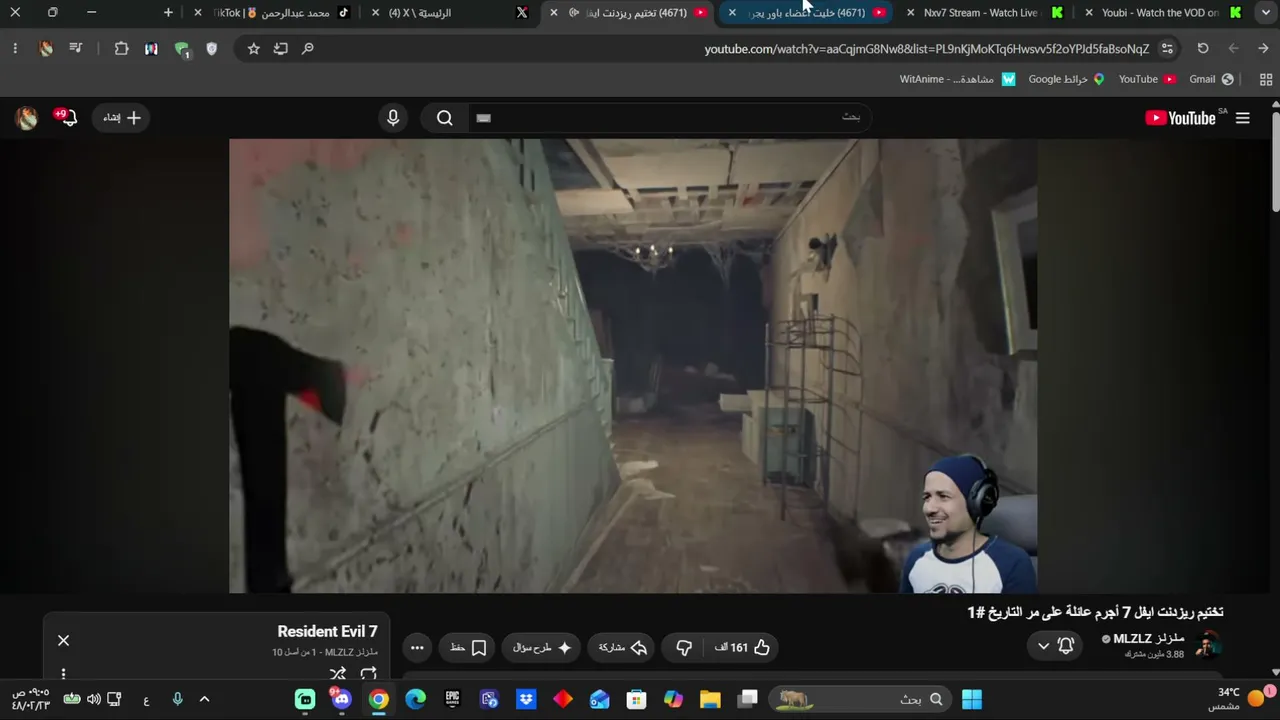The width and height of the screenshot is (1280, 720).
Task: Open File Explorer from the taskbar
Action: [710, 699]
